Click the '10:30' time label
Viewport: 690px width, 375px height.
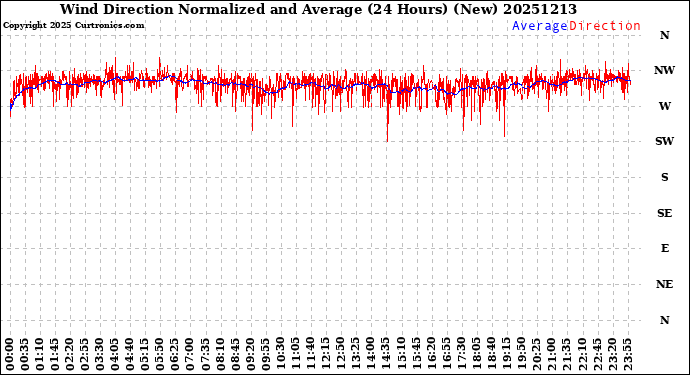[x=280, y=354]
